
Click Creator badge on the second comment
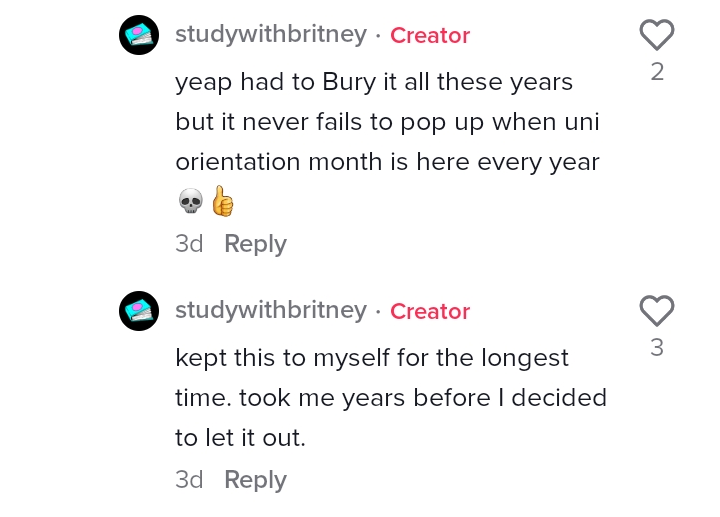(430, 311)
